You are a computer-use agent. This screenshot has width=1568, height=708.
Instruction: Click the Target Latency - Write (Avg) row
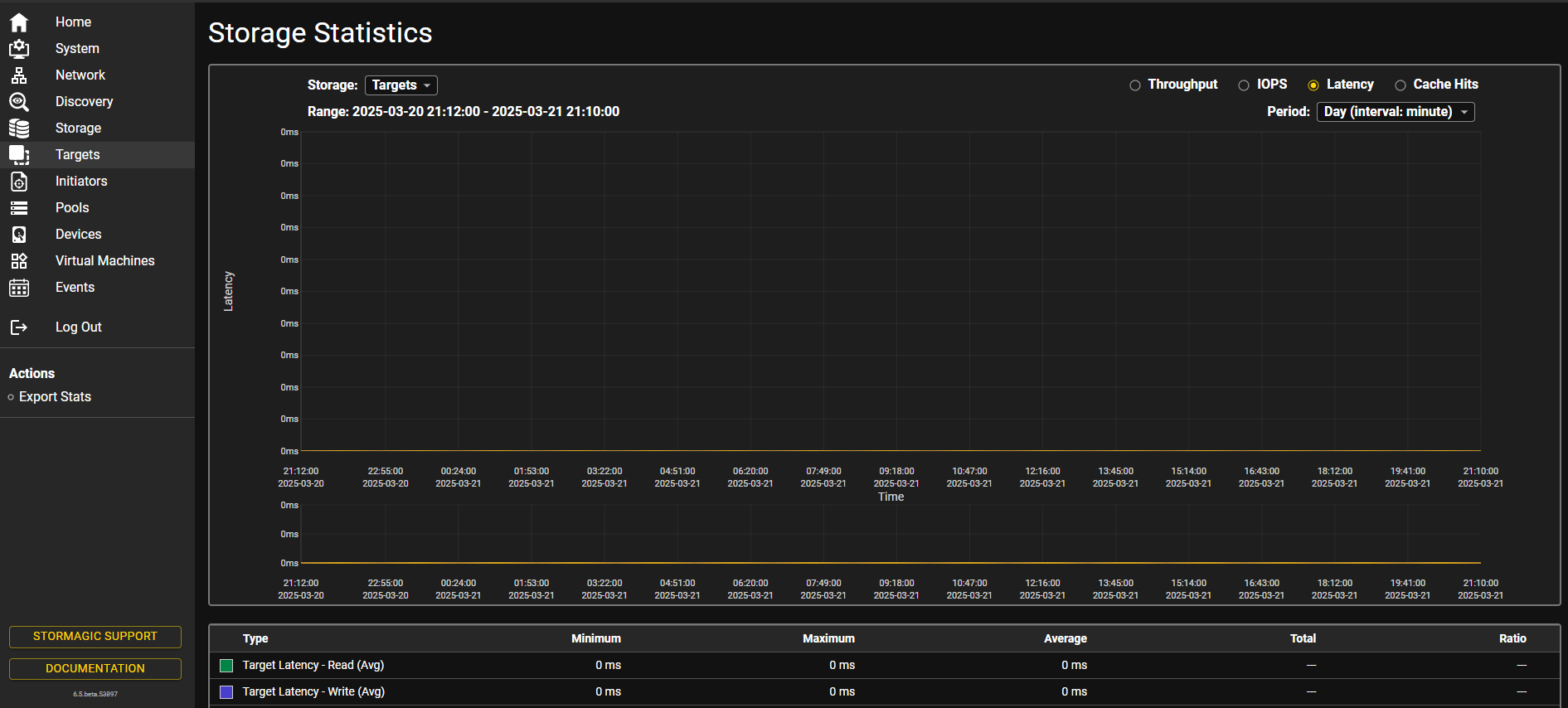click(884, 692)
